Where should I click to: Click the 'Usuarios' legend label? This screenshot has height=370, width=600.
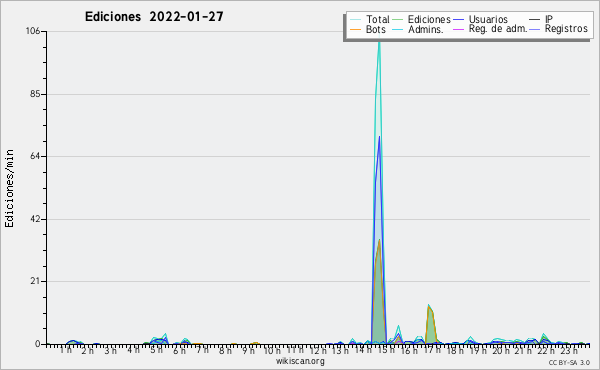point(488,19)
